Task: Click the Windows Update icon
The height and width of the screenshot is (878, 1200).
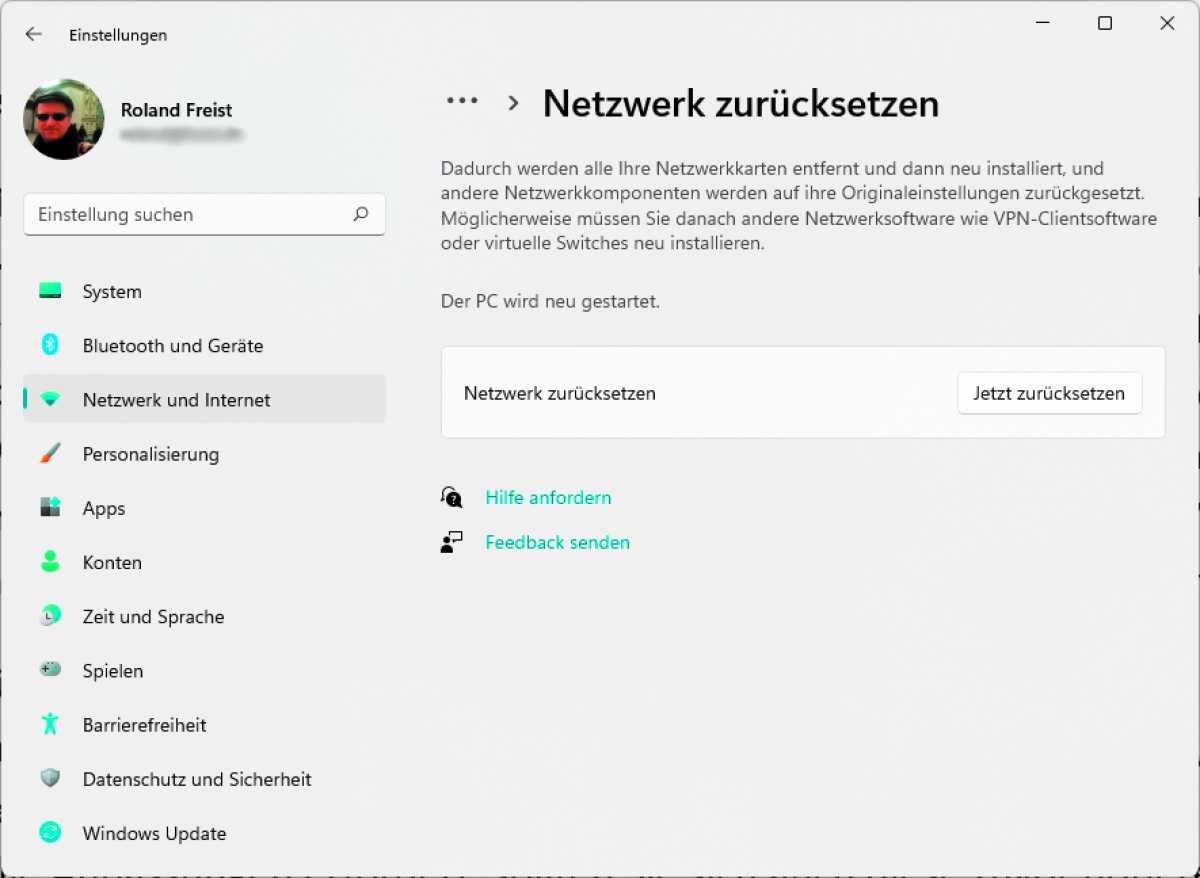Action: pos(50,833)
